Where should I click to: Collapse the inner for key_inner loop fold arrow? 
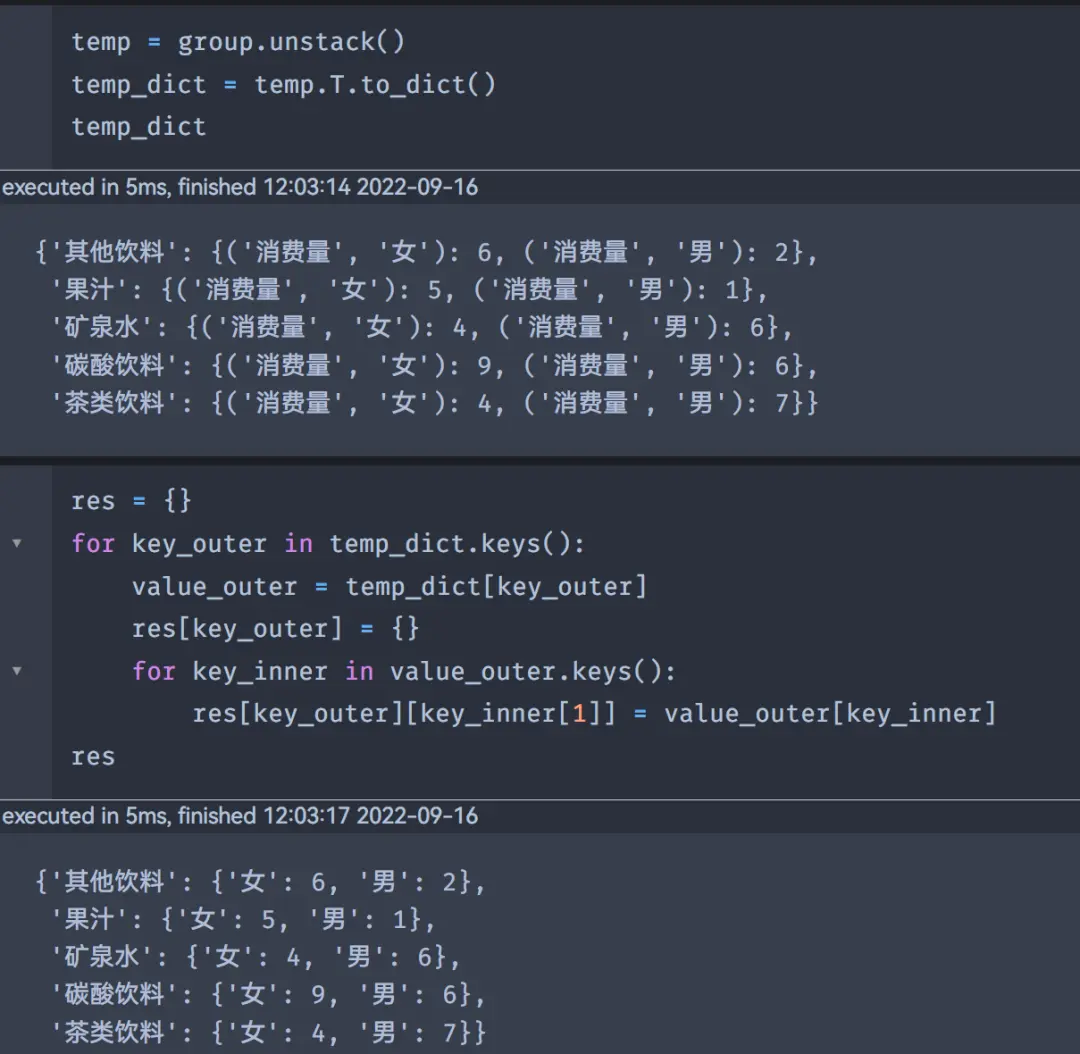click(17, 671)
